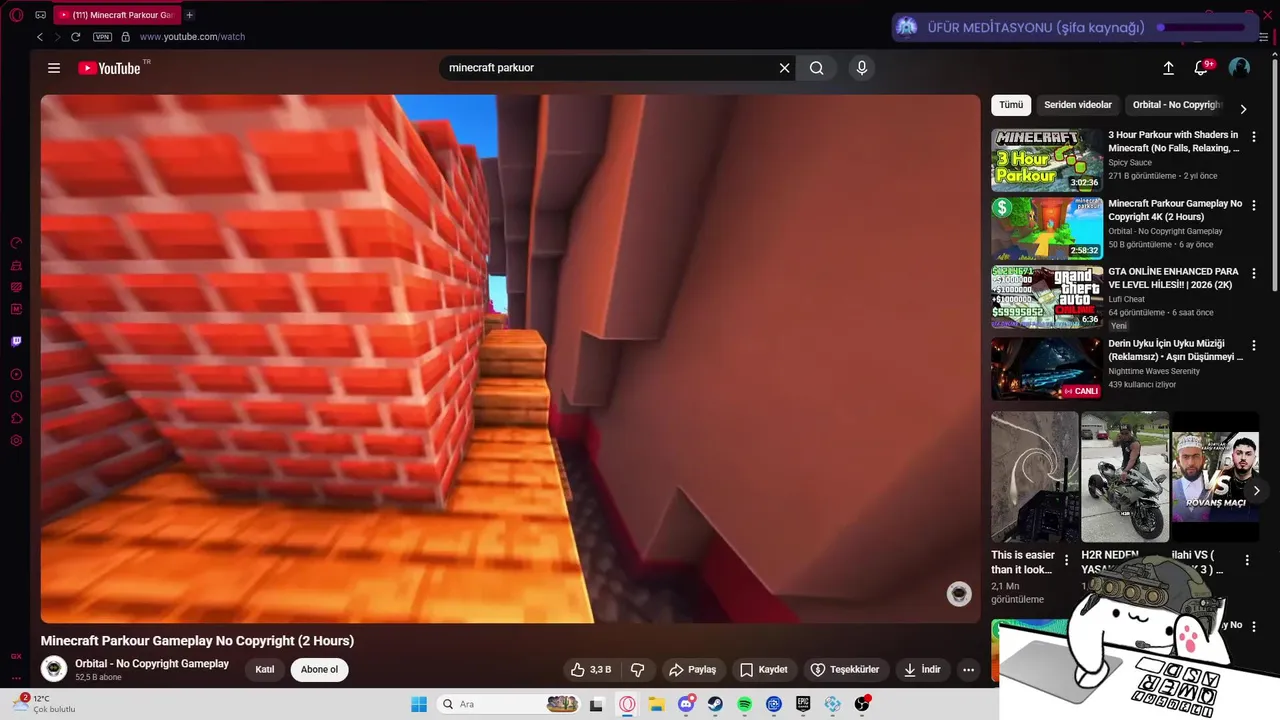The image size is (1280, 720).
Task: Open the account avatar menu
Action: pos(1239,68)
